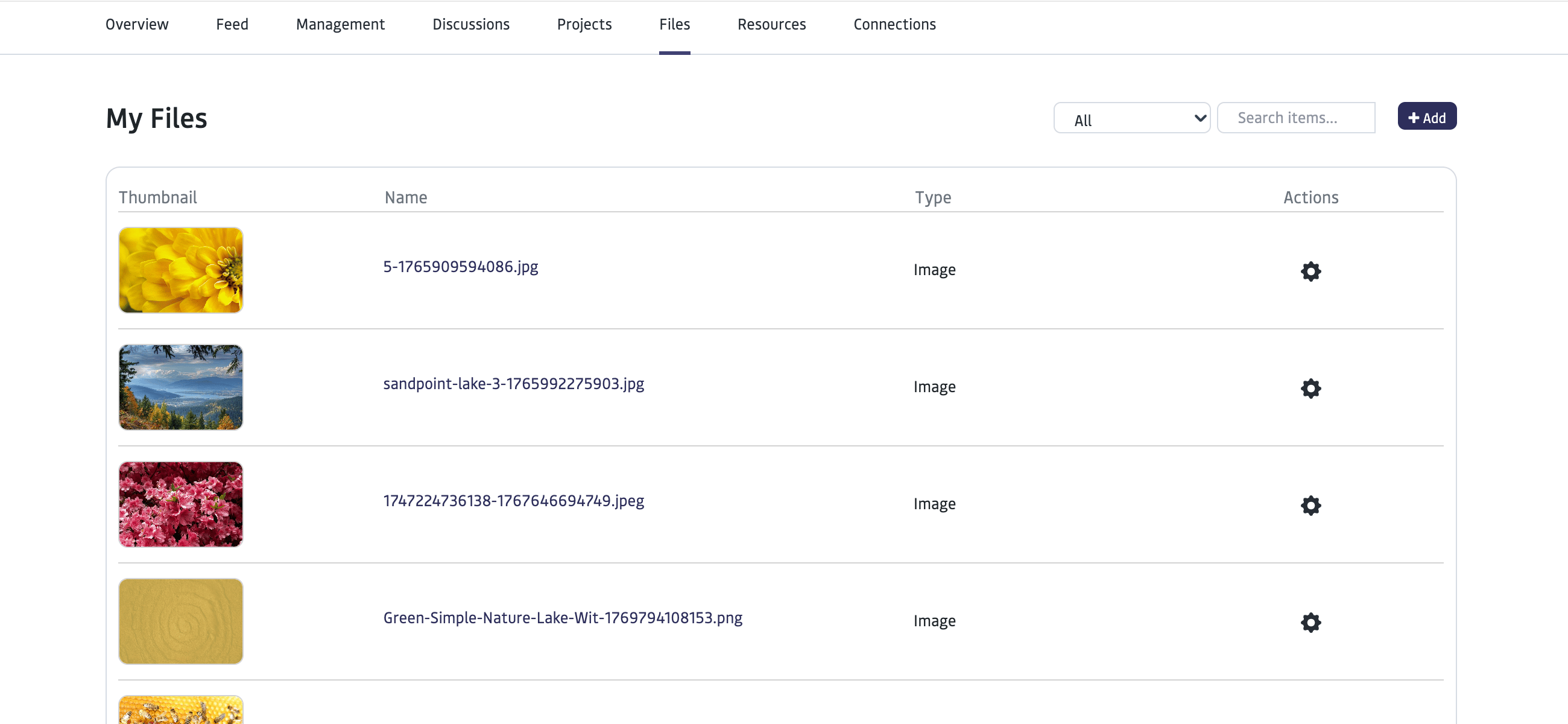Image resolution: width=1568 pixels, height=724 pixels.
Task: Switch to the Projects tab
Action: click(x=584, y=24)
